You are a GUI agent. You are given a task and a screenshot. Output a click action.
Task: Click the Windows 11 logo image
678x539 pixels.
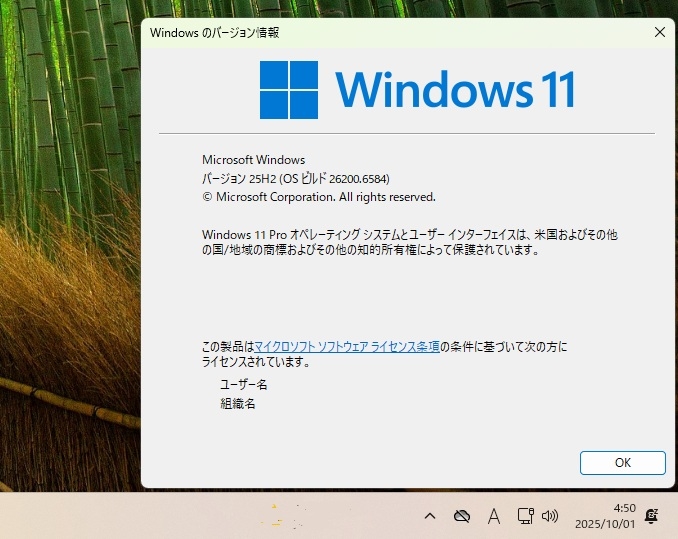point(417,90)
